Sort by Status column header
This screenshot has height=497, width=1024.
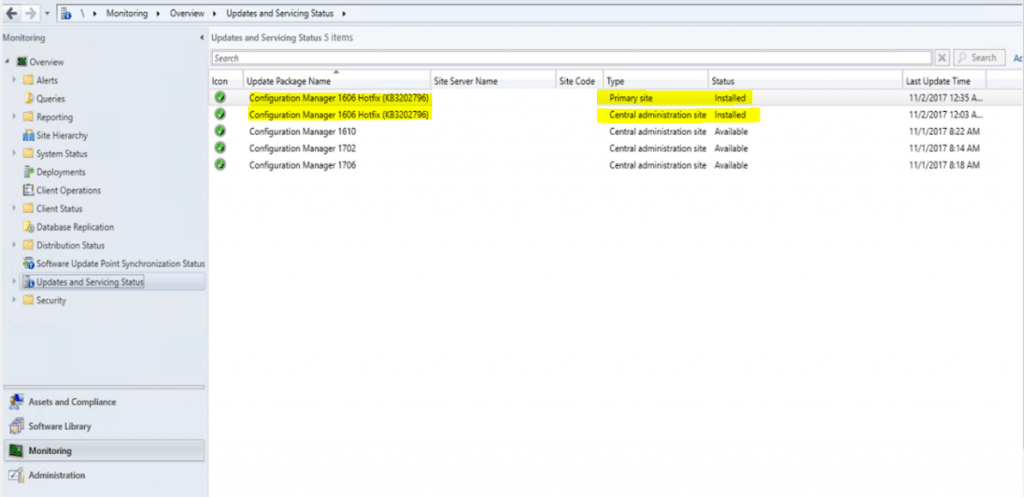click(x=805, y=81)
